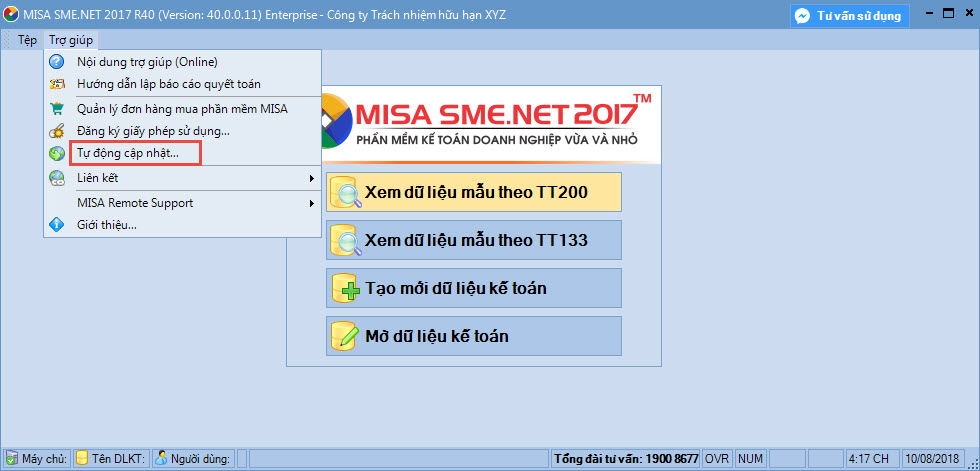Click the shopping cart icon

point(57,109)
